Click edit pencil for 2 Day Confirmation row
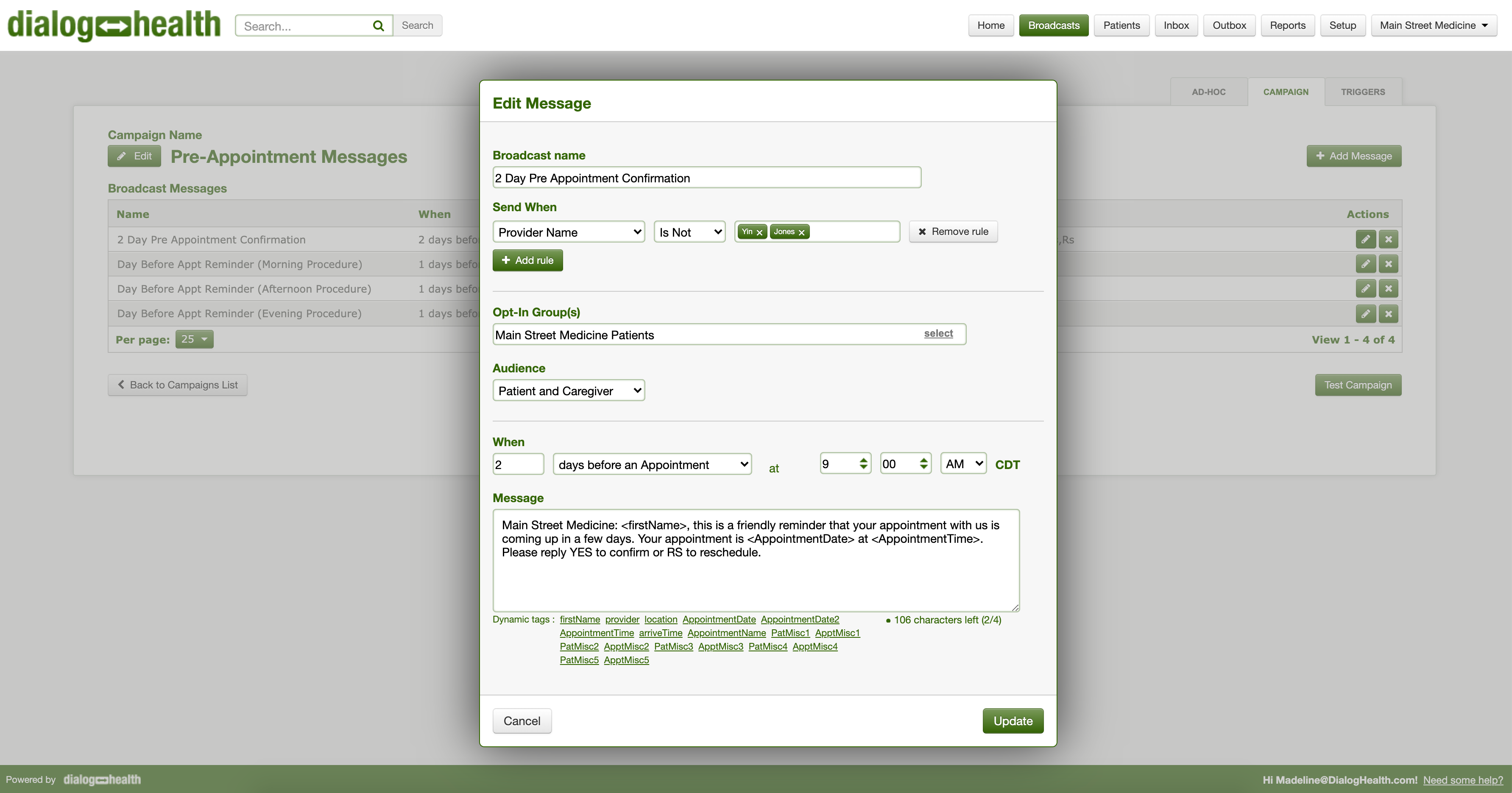1512x793 pixels. (1365, 240)
